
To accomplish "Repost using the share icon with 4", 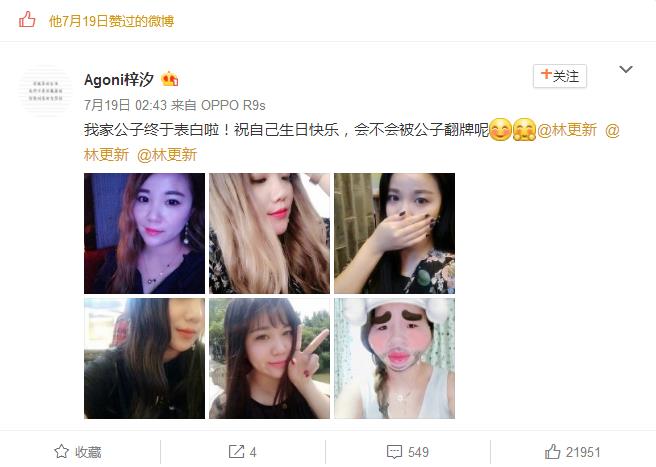I will pos(236,451).
